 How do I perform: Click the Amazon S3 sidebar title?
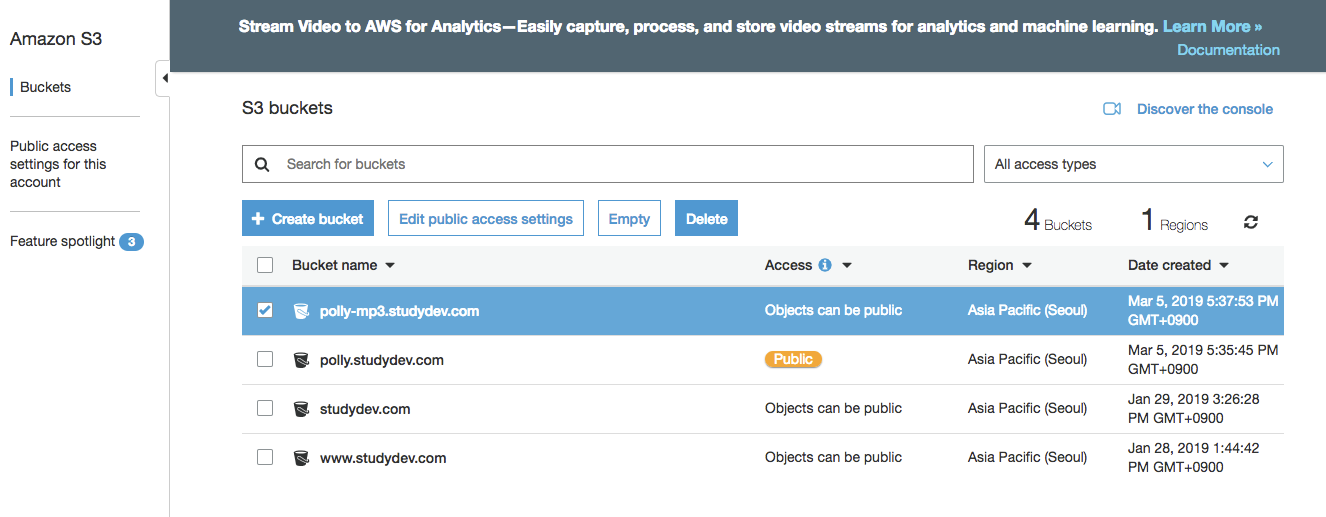coord(56,39)
